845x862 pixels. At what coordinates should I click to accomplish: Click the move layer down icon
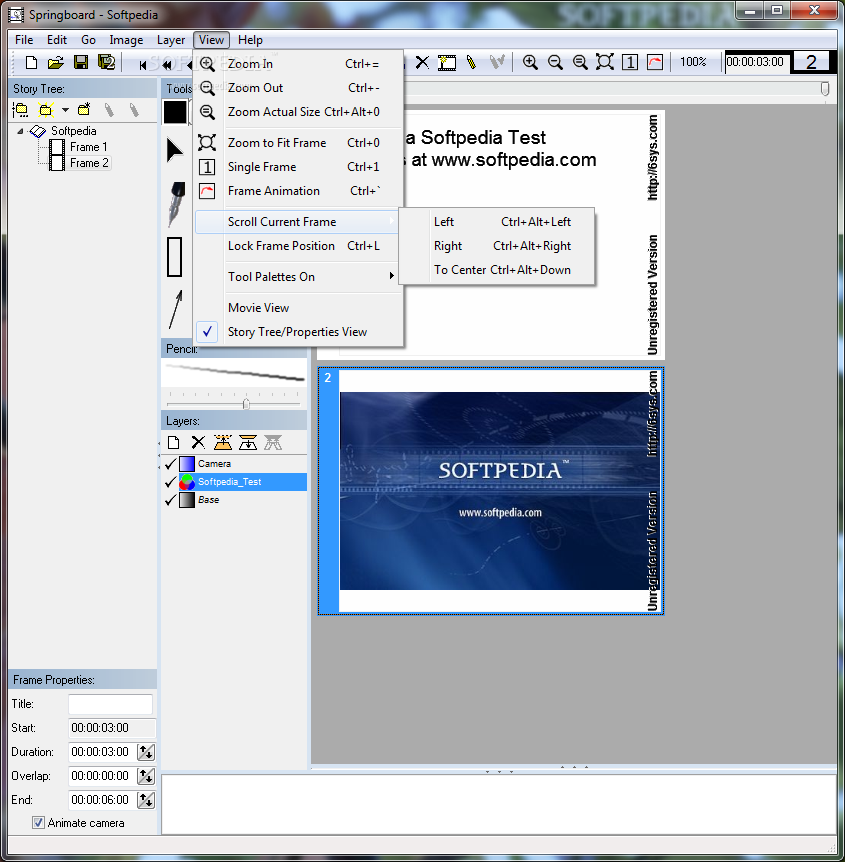(x=248, y=443)
